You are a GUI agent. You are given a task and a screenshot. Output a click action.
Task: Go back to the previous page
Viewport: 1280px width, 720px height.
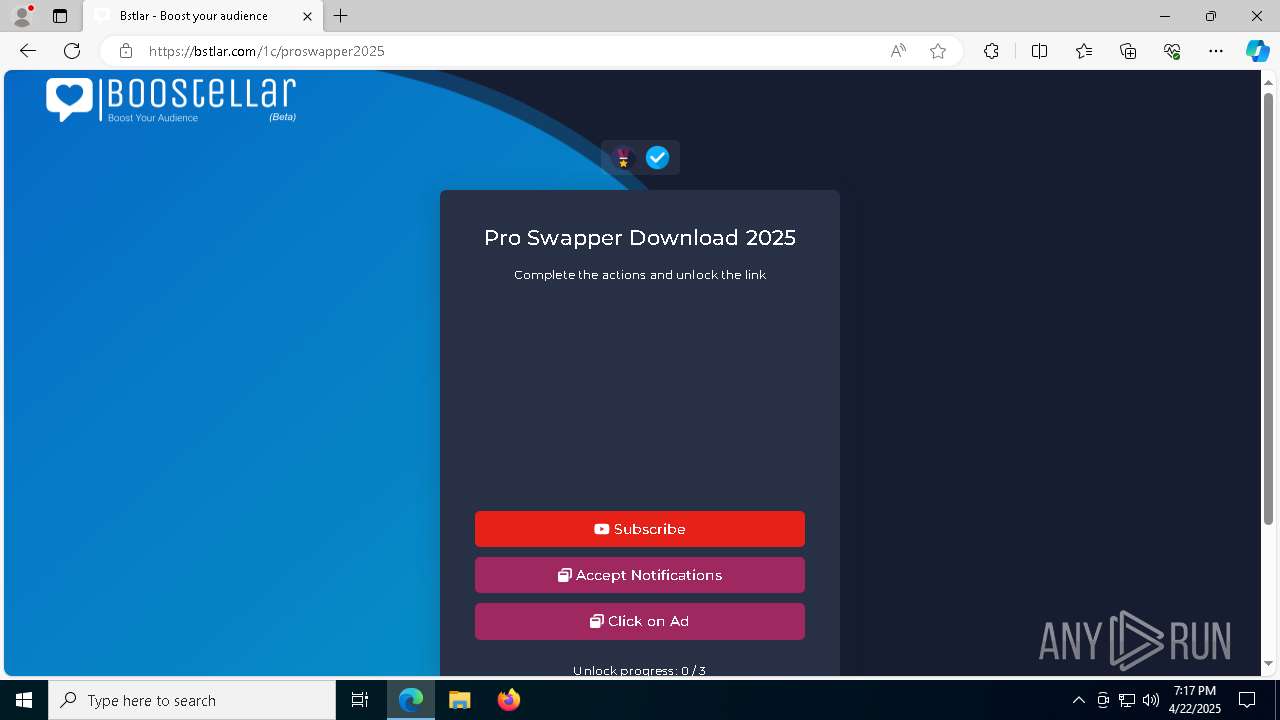(28, 51)
